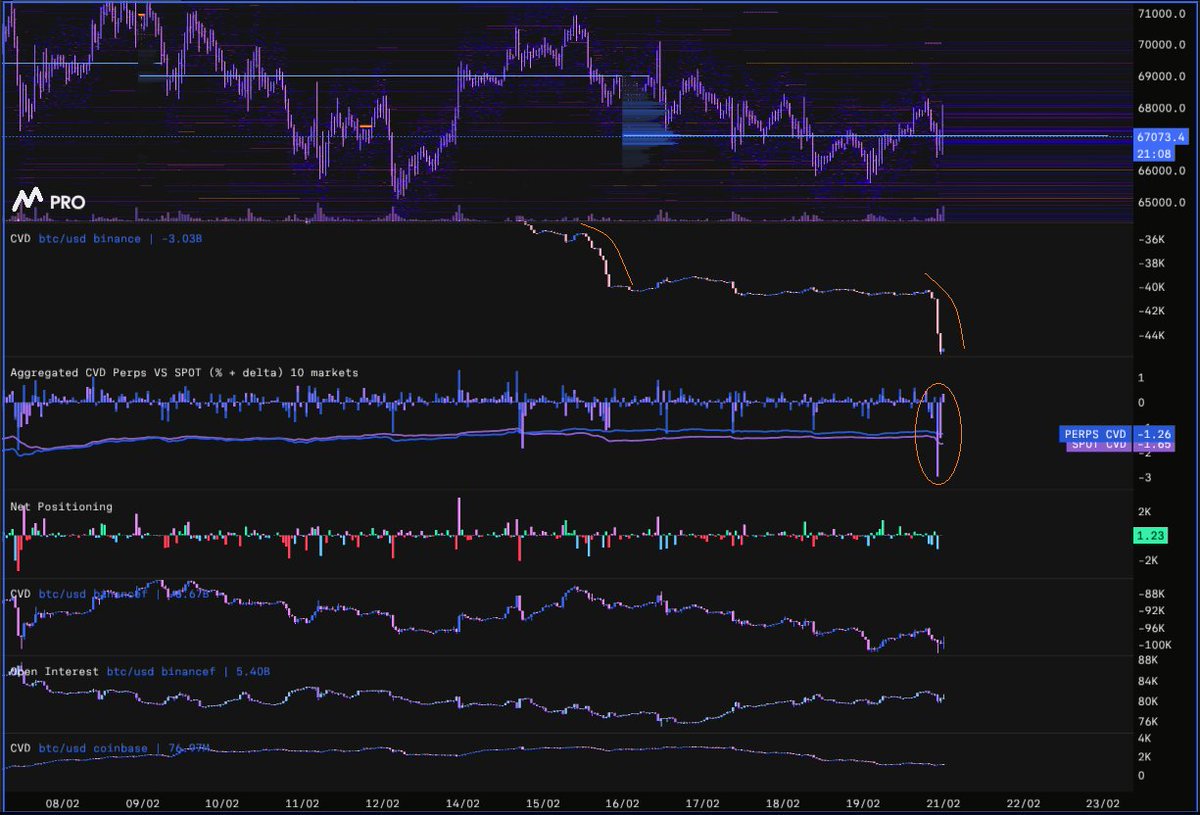Open the Open Interest btc/usd binancef indicator label
This screenshot has width=1200, height=815.
140,672
